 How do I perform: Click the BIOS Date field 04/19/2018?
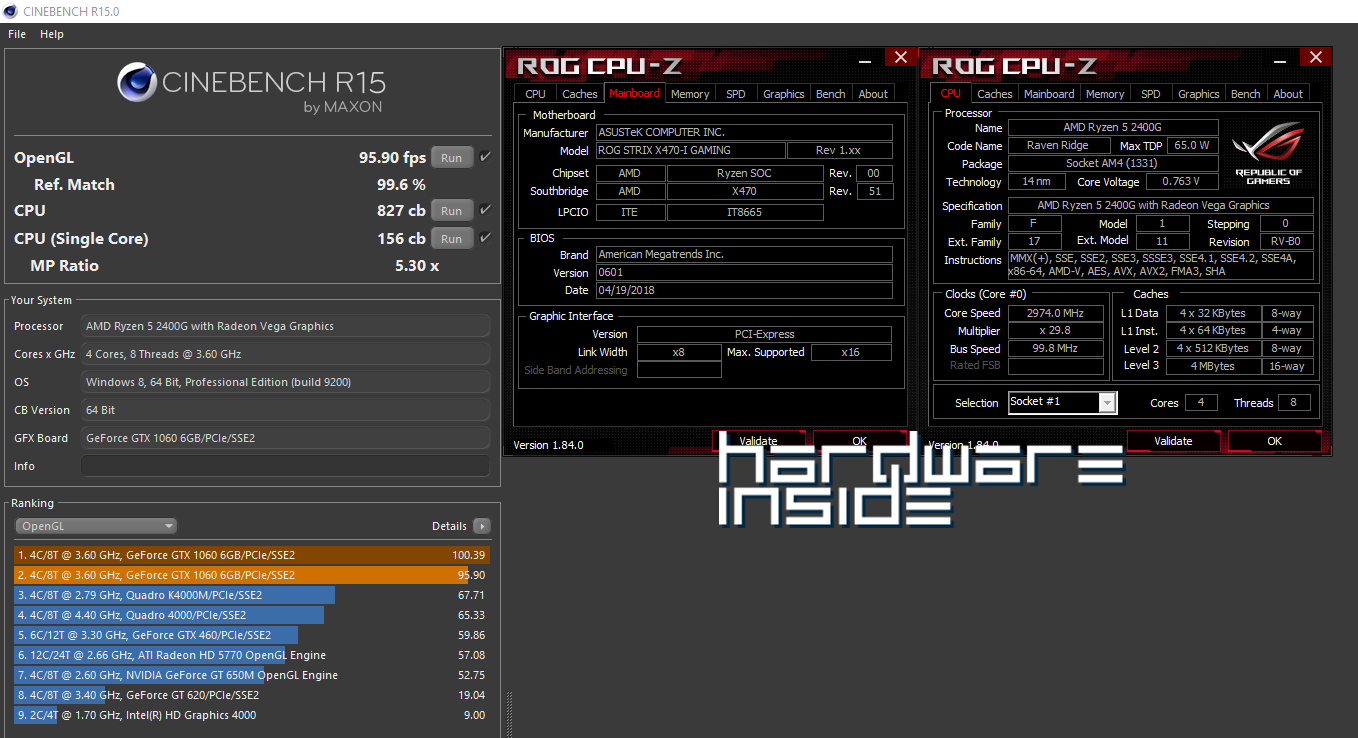(x=744, y=290)
